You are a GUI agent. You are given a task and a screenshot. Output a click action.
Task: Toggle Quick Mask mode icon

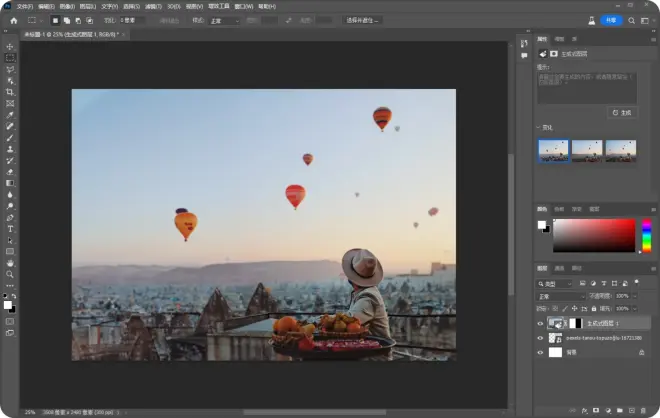pos(10,322)
